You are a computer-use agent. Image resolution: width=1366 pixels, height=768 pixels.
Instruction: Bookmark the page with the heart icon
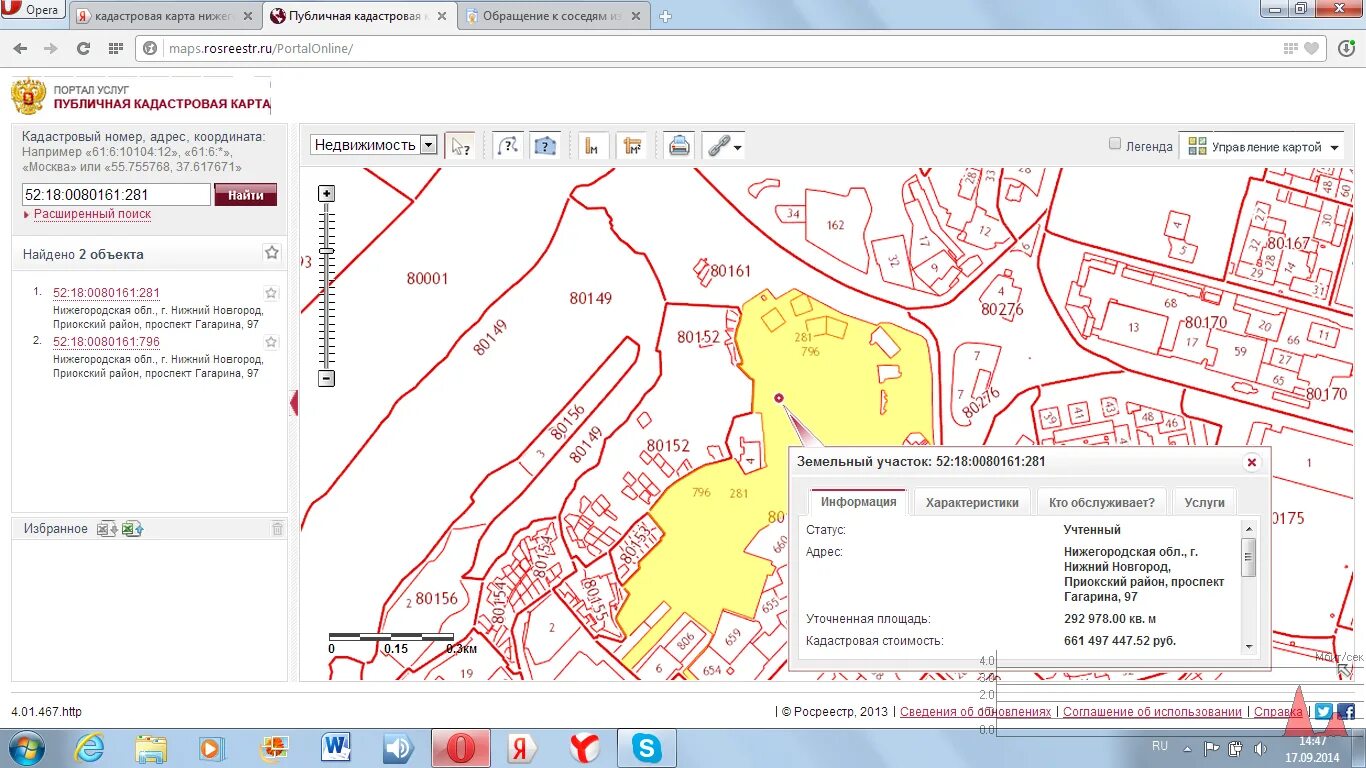[1311, 48]
